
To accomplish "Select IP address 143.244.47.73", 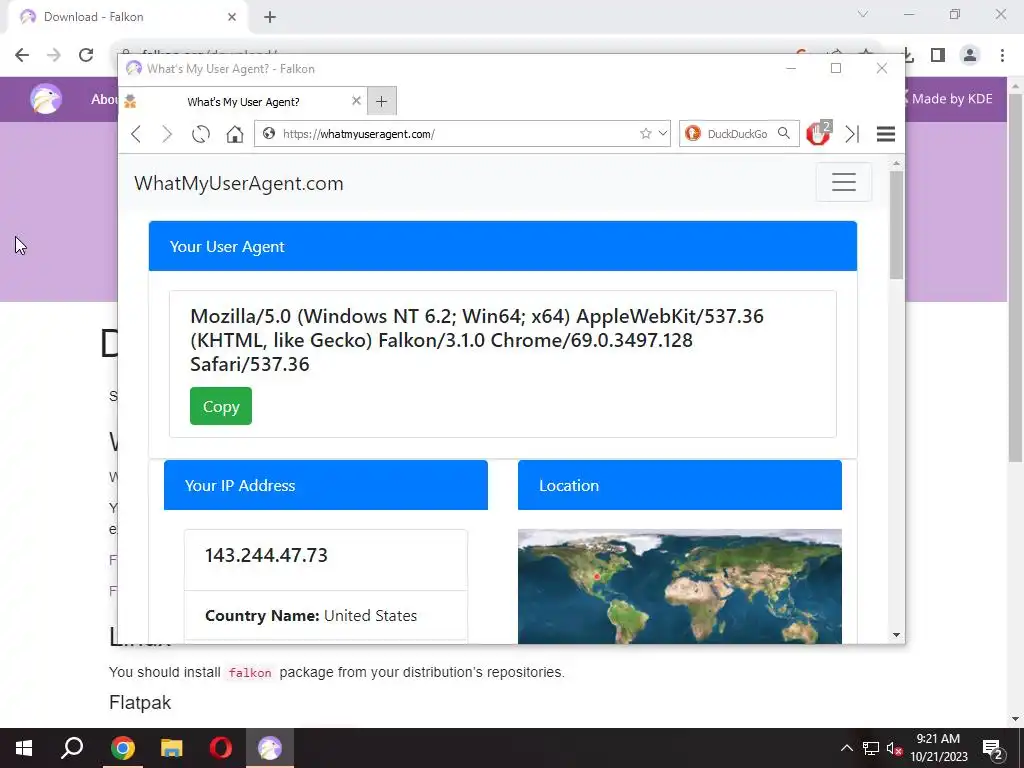I will point(266,555).
